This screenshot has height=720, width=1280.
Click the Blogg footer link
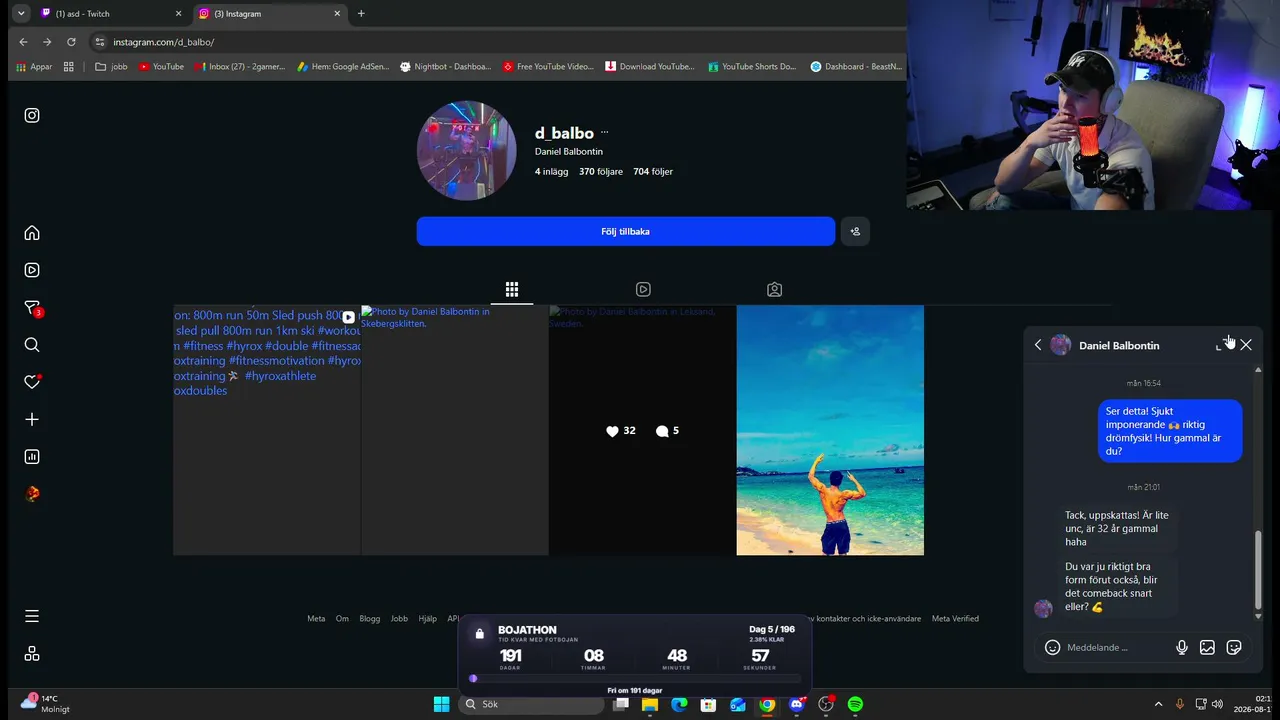tap(370, 619)
